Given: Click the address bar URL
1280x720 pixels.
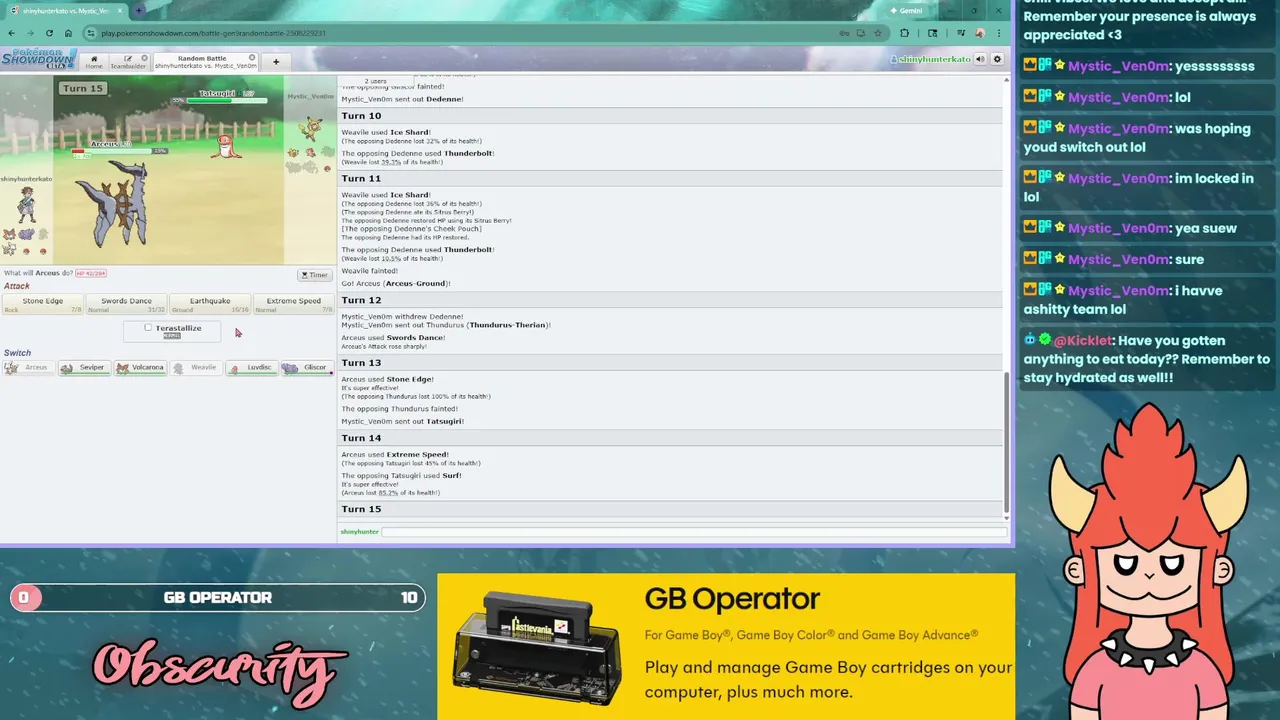Looking at the screenshot, I should (213, 33).
